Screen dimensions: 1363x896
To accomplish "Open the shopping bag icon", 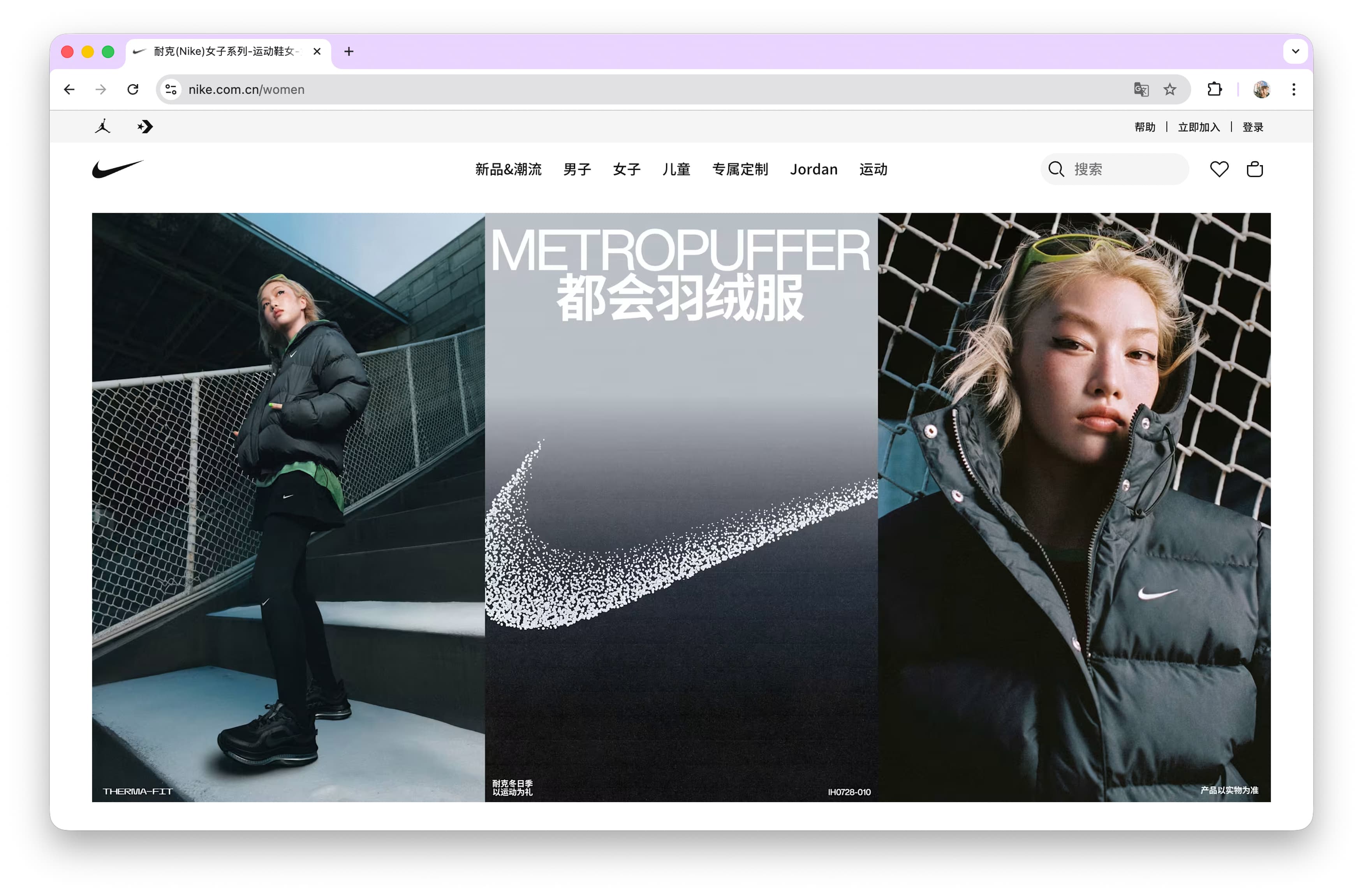I will coord(1254,169).
